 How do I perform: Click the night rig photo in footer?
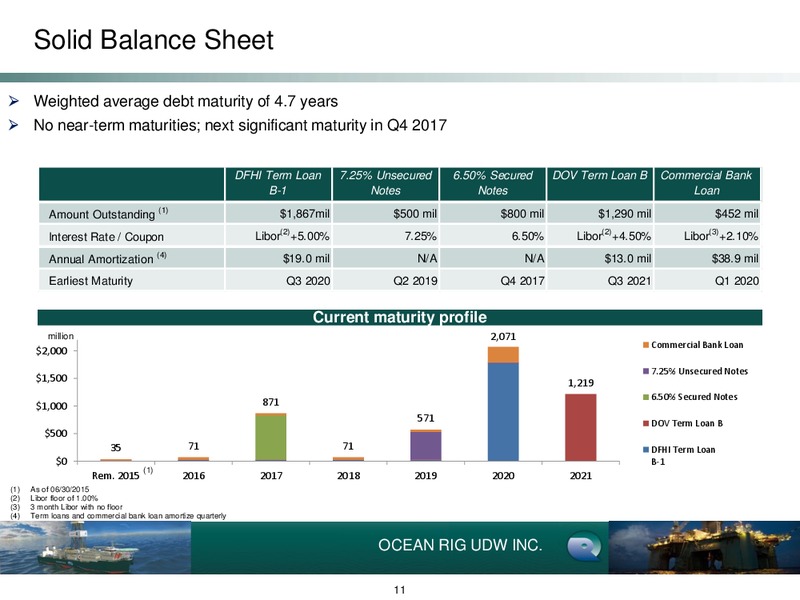point(704,547)
